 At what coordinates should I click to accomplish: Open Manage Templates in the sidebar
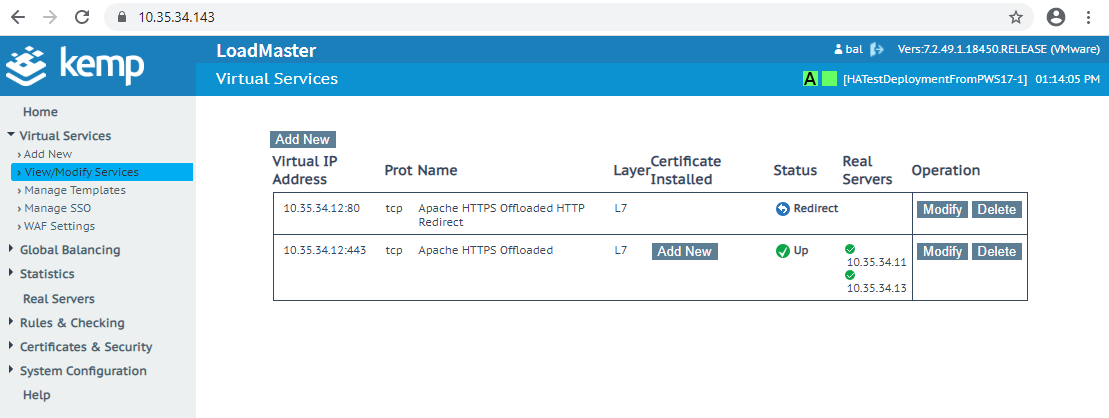[x=75, y=190]
